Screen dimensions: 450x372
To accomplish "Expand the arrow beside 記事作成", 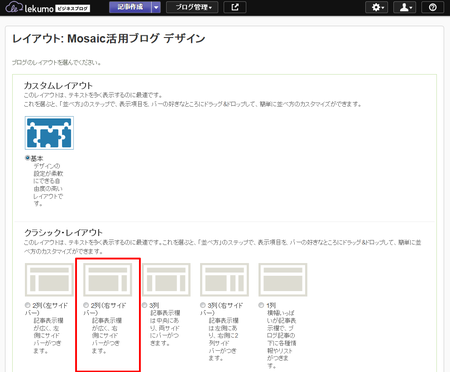I will [x=156, y=7].
